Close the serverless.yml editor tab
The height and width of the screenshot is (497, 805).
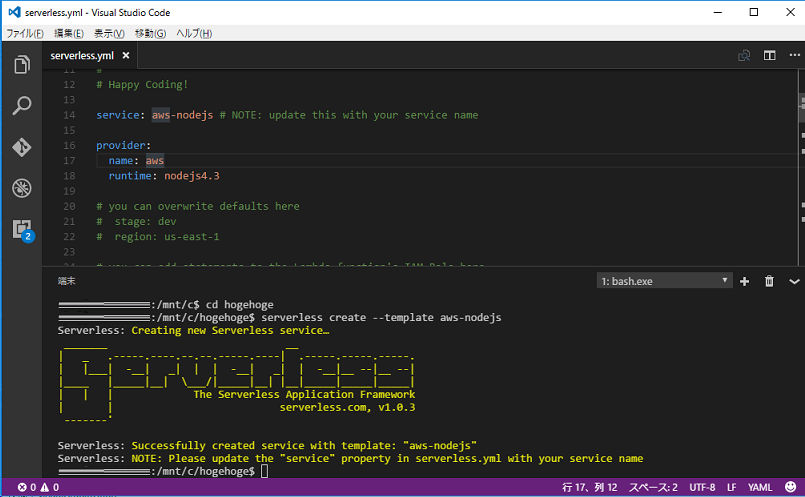point(126,55)
